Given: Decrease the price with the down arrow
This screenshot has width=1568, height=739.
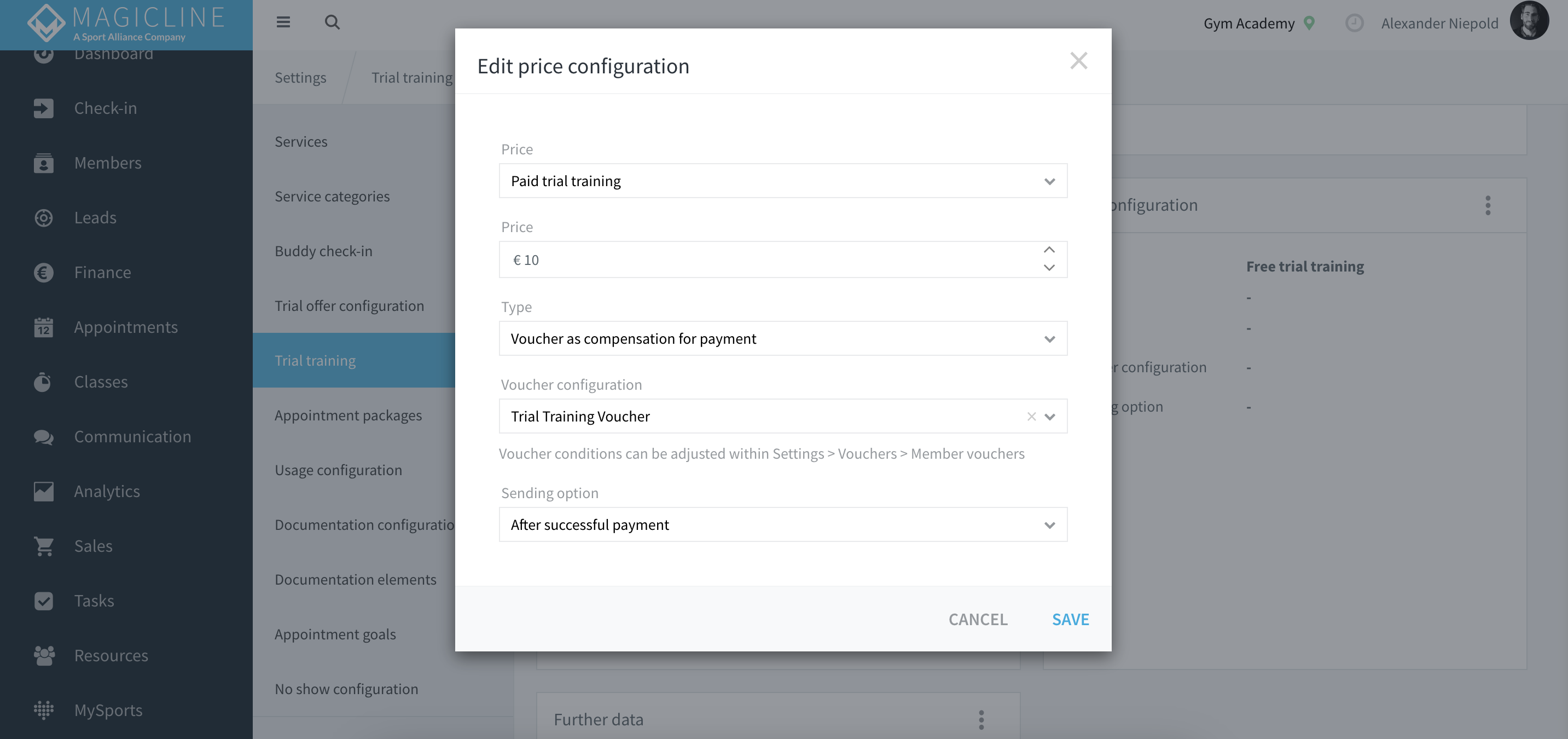Looking at the screenshot, I should (x=1049, y=268).
